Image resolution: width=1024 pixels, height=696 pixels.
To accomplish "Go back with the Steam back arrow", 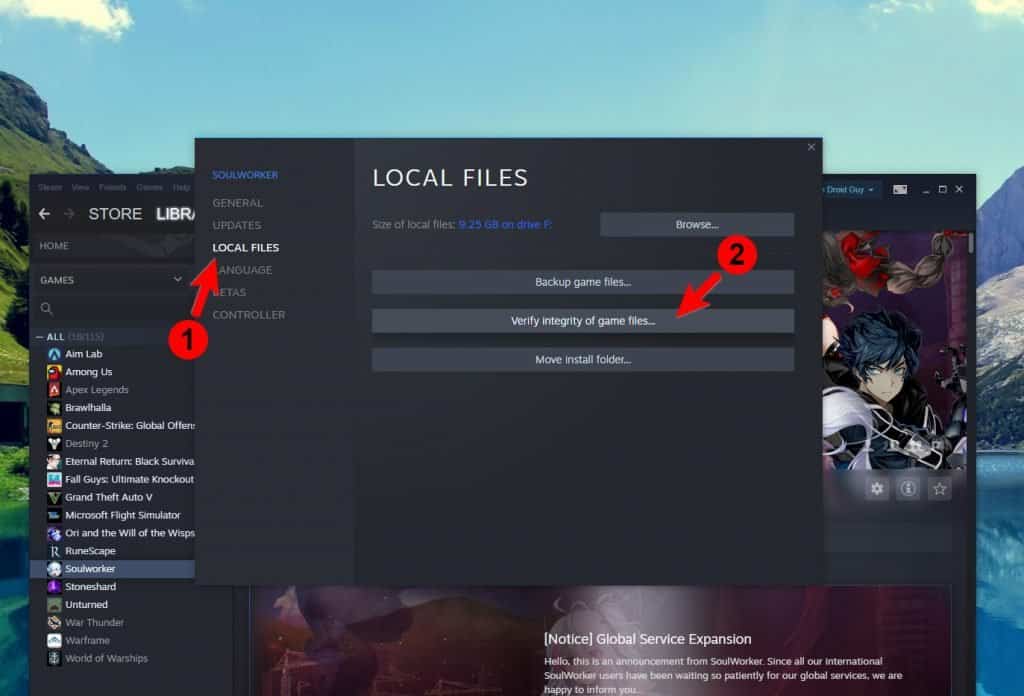I will point(44,214).
